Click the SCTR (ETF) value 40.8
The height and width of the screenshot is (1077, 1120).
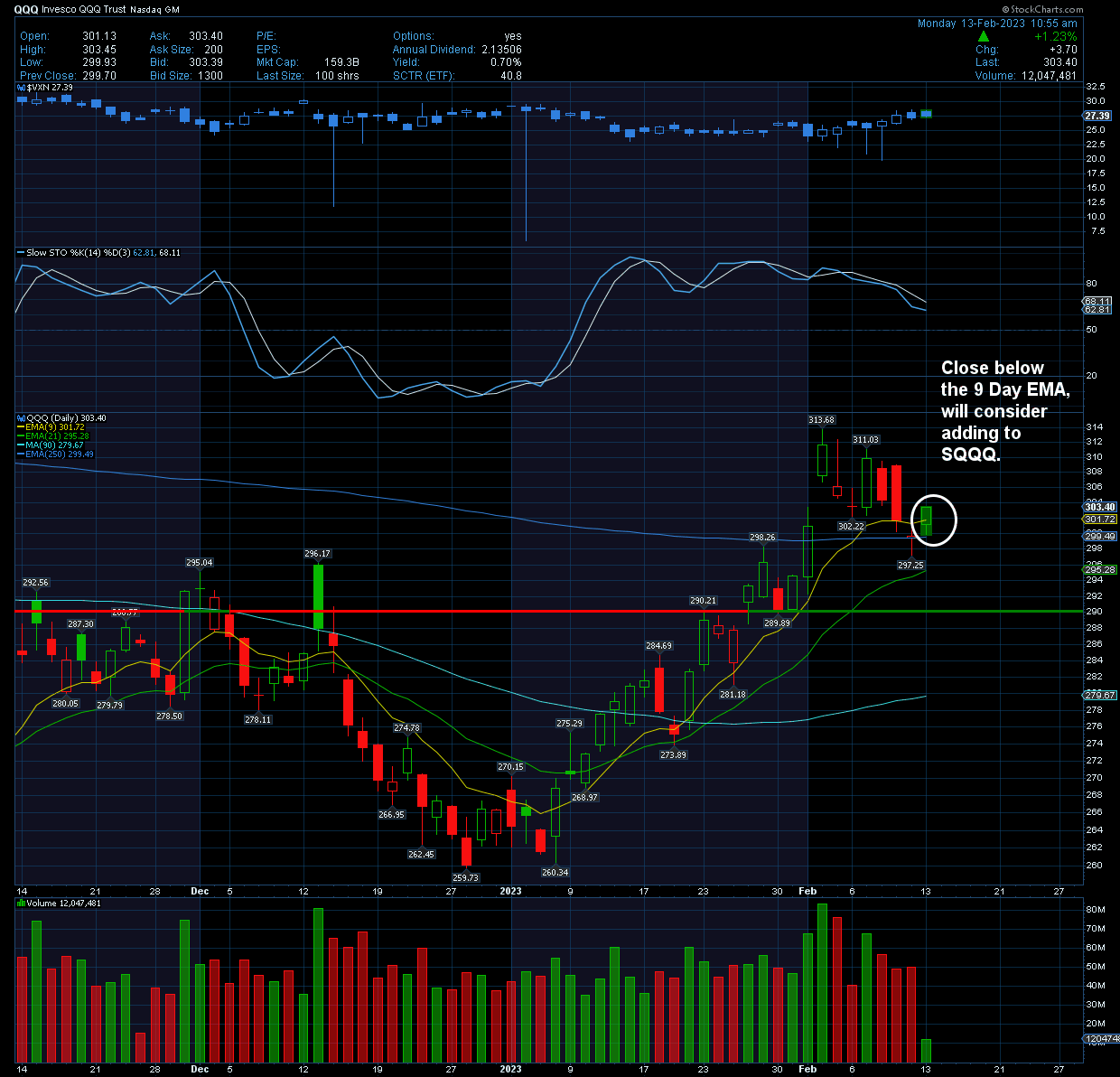[511, 76]
